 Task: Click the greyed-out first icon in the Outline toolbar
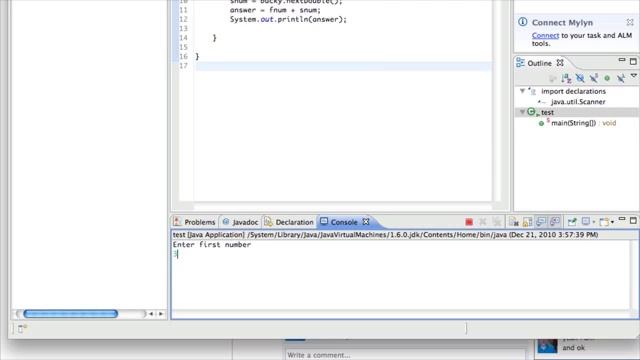(x=552, y=78)
